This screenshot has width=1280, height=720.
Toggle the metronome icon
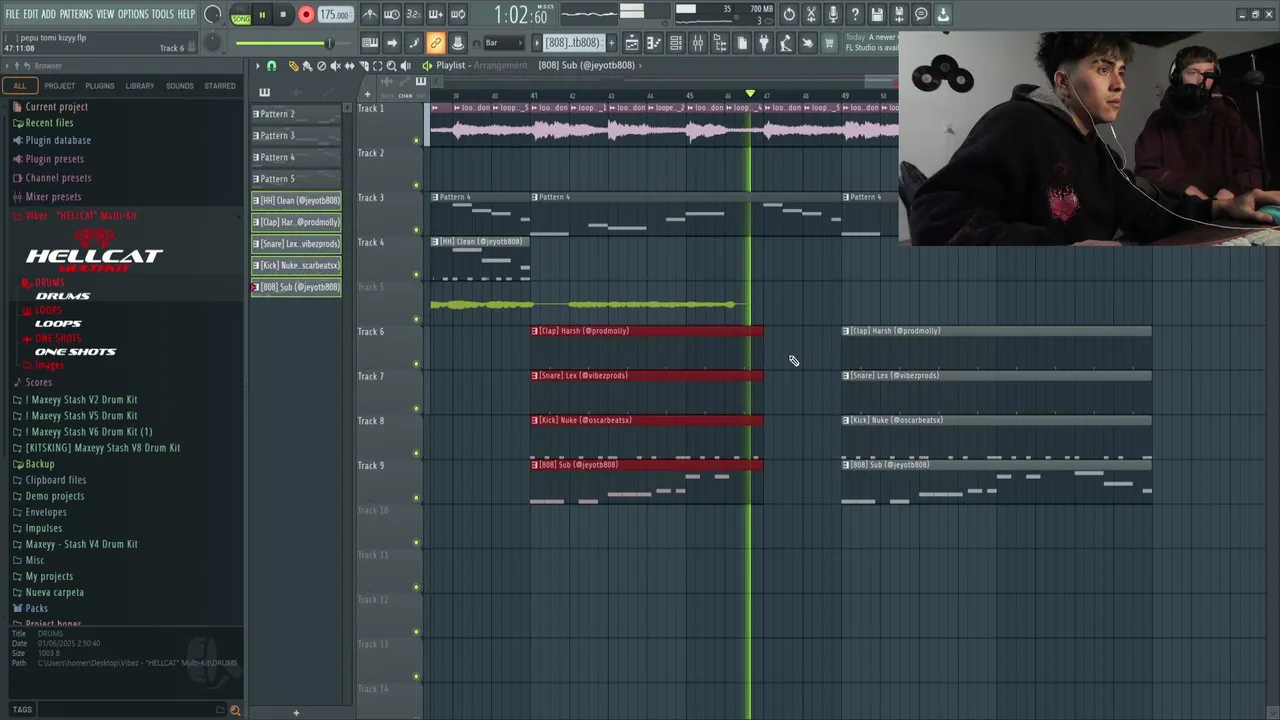(x=370, y=14)
